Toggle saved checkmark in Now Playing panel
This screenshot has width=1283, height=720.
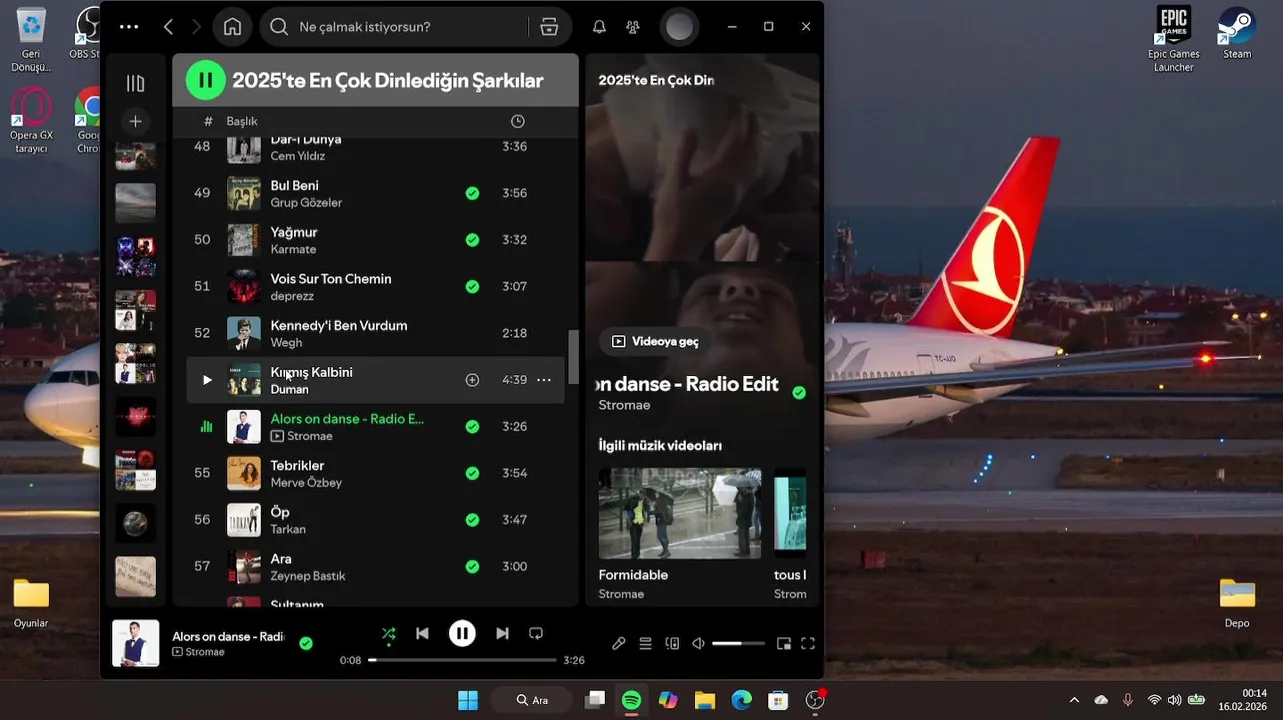[799, 393]
